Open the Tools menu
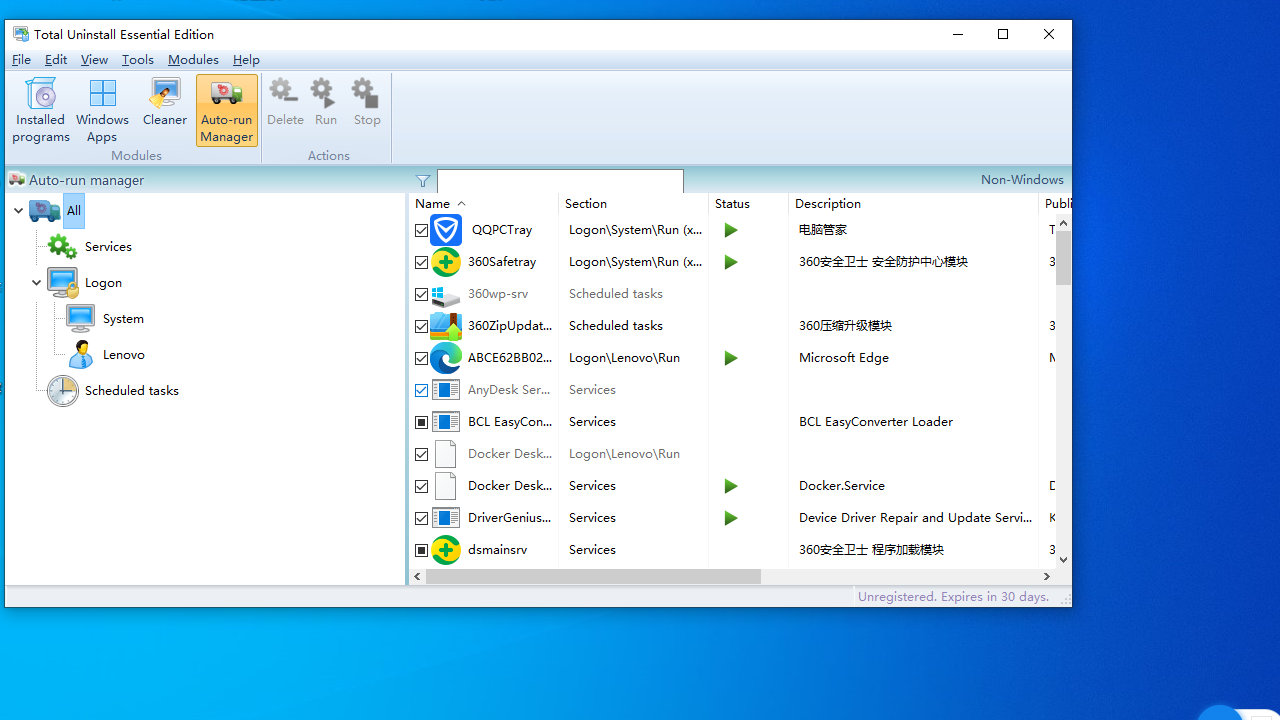 click(137, 59)
